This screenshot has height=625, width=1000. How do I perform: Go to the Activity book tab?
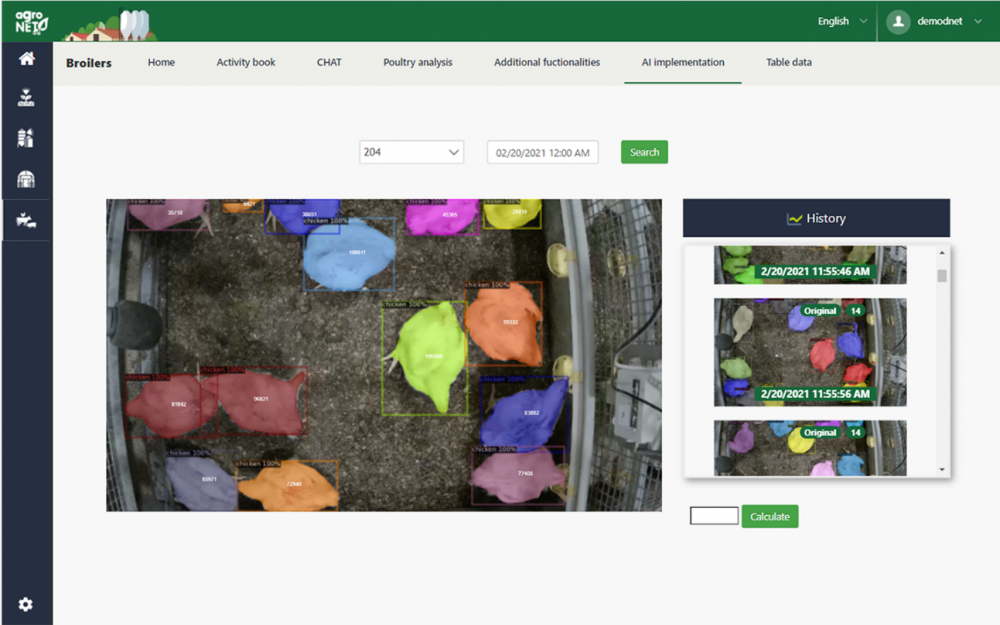[x=246, y=62]
